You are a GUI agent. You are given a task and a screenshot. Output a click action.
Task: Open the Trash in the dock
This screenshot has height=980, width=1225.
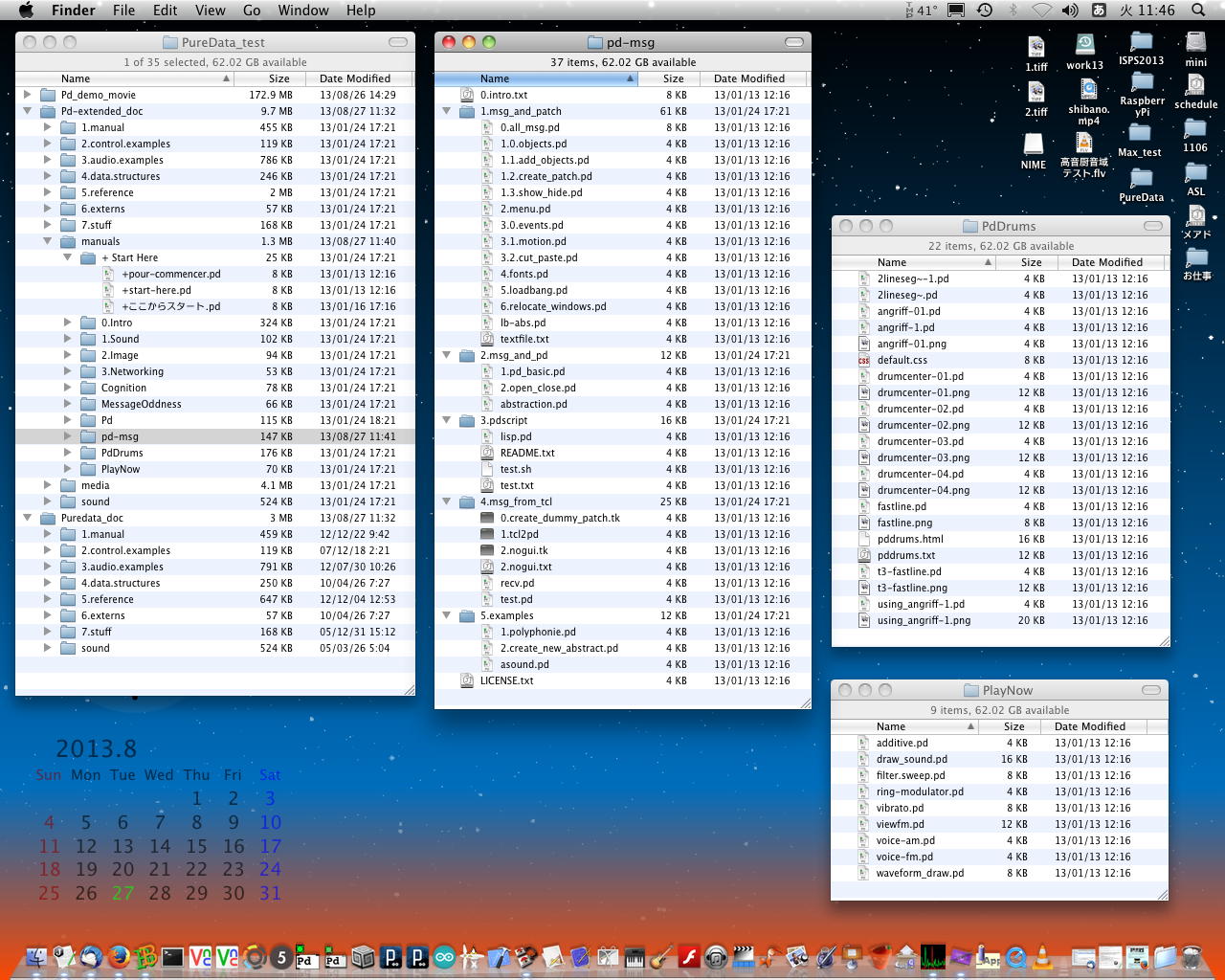[x=1191, y=956]
